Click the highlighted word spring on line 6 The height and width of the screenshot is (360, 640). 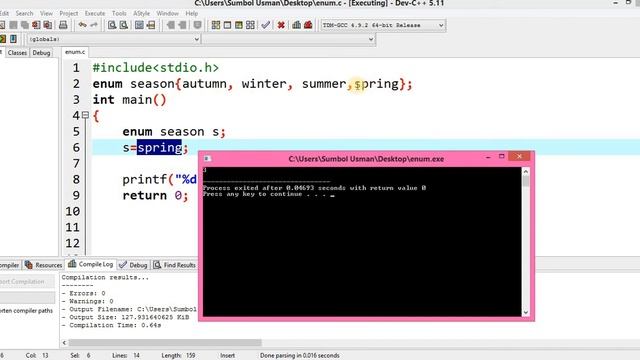coord(159,147)
